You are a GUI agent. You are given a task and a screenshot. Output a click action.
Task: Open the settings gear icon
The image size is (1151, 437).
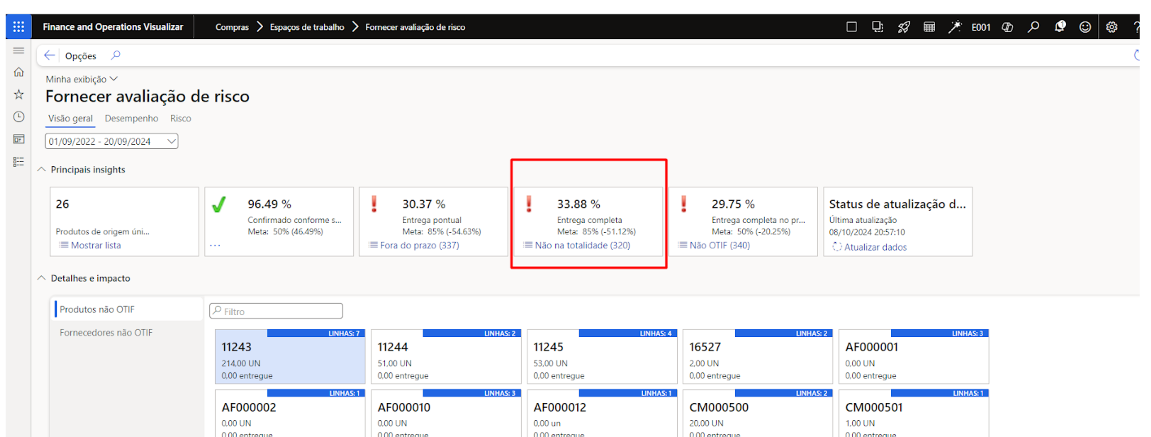[1111, 27]
